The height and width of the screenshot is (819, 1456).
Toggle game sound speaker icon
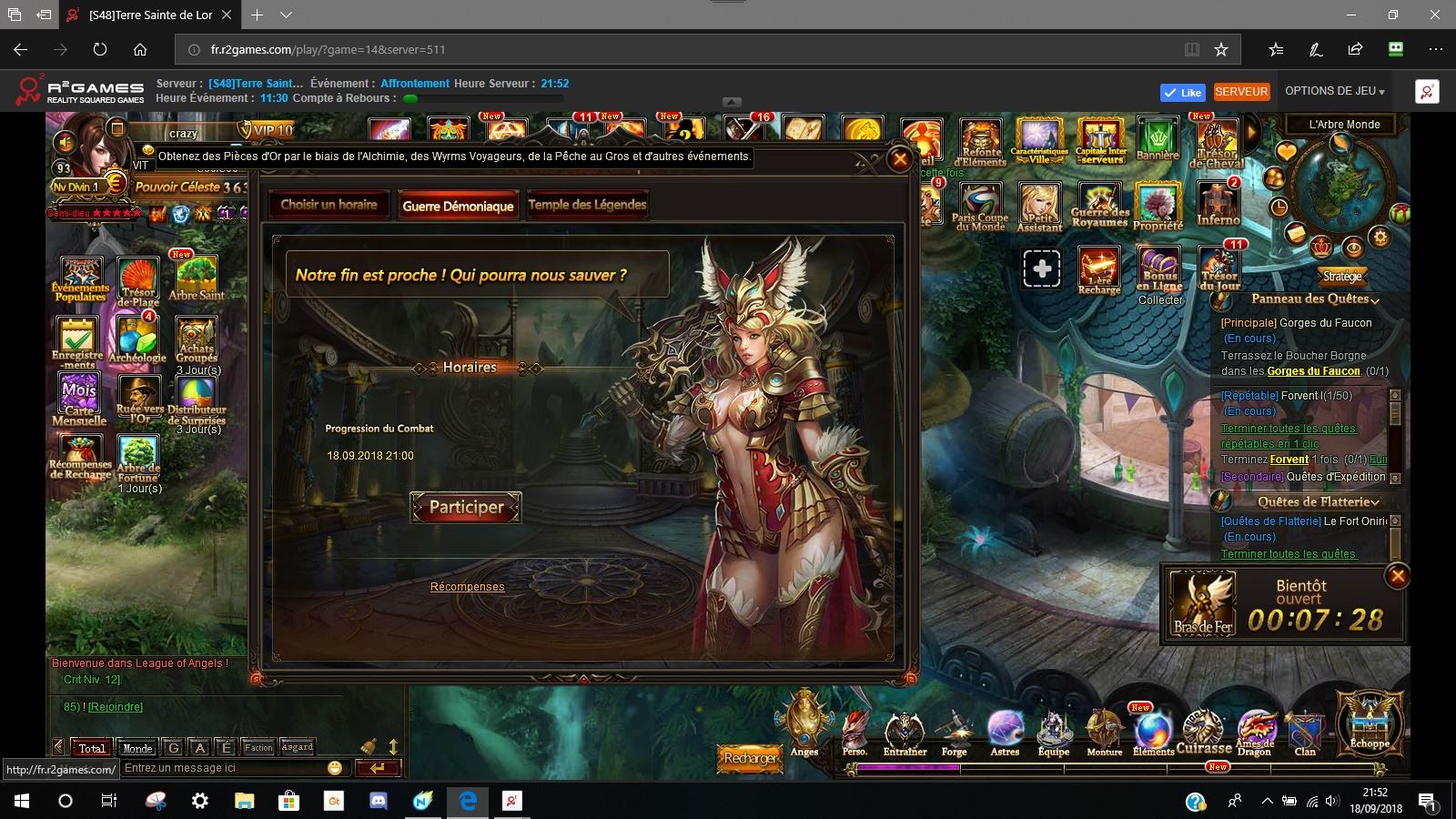[x=65, y=143]
